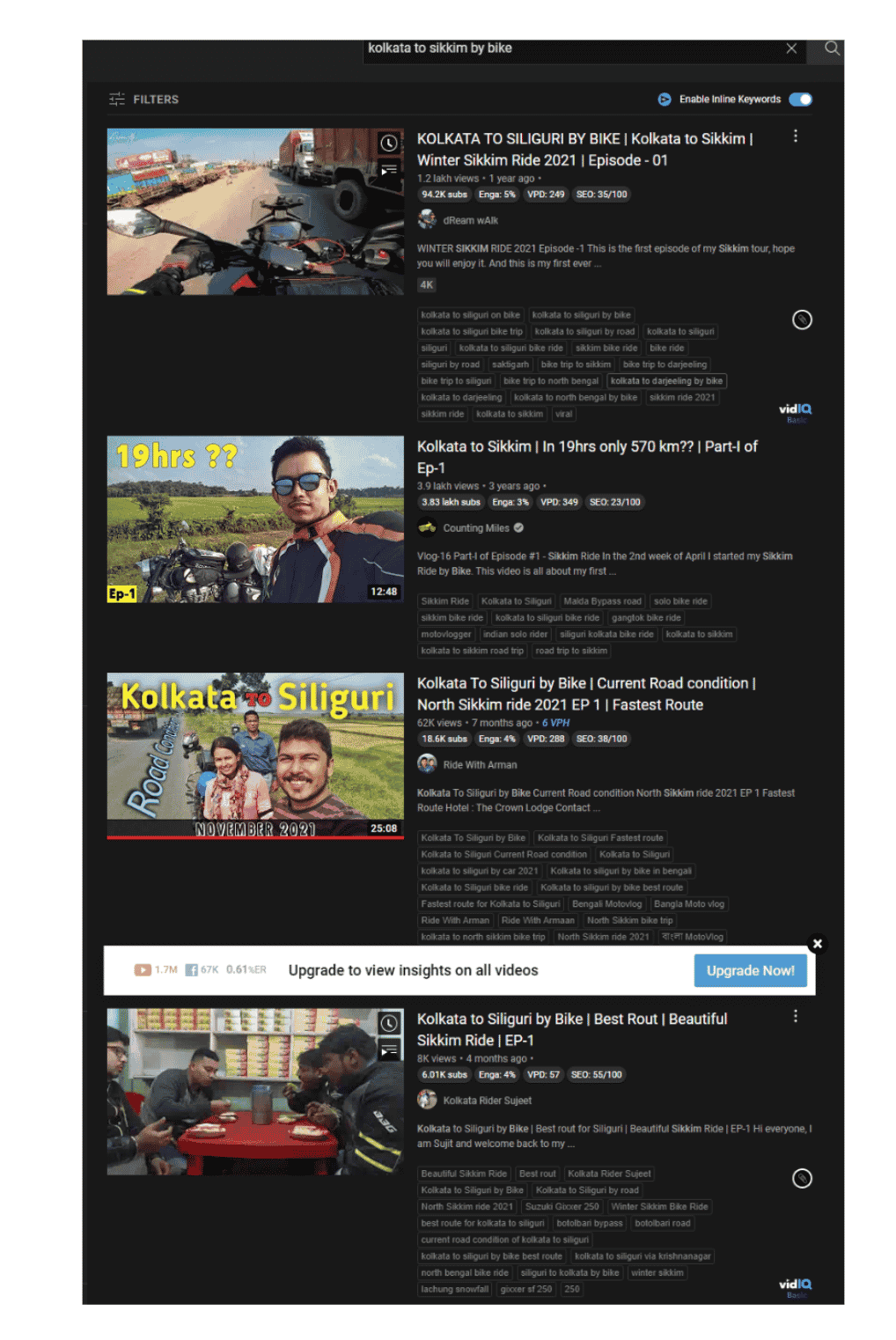Select the 'kolkata to darjeeling by bike' tag
The image size is (896, 1340).
[x=666, y=381]
